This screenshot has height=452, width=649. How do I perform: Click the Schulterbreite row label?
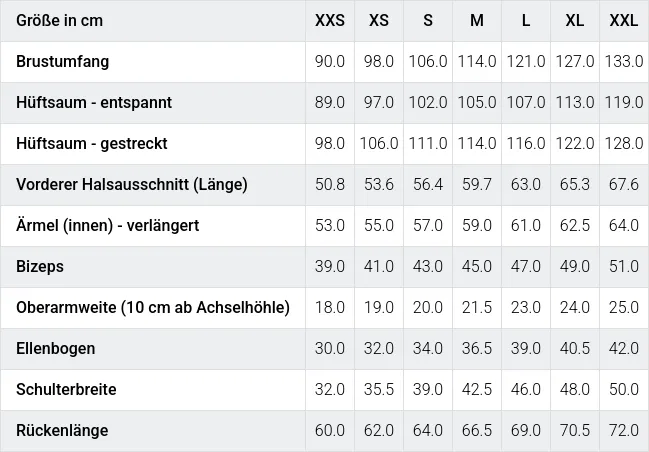[x=65, y=389]
